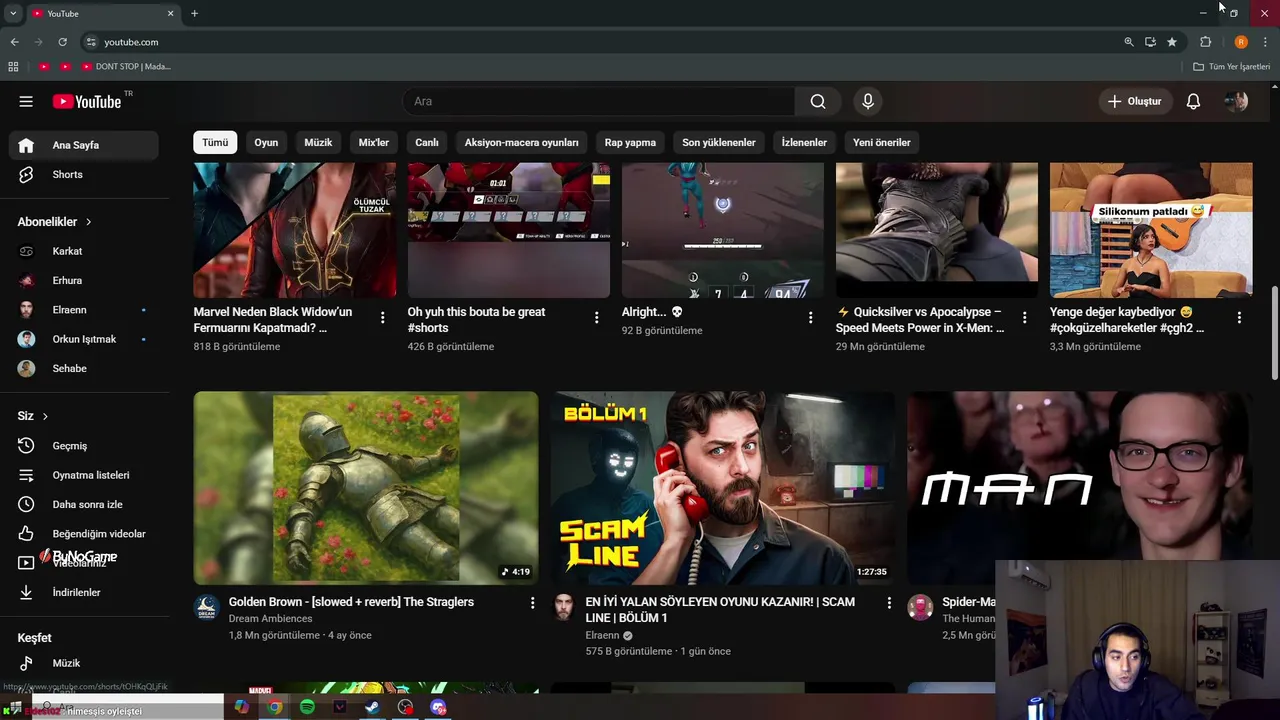Image resolution: width=1280 pixels, height=720 pixels.
Task: Open options menu for Golden Brown video
Action: [532, 603]
